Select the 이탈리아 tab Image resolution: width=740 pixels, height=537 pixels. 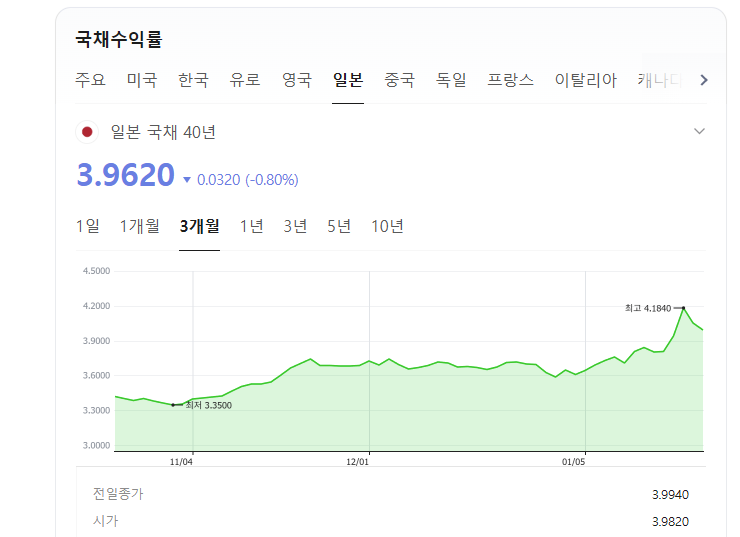(586, 80)
